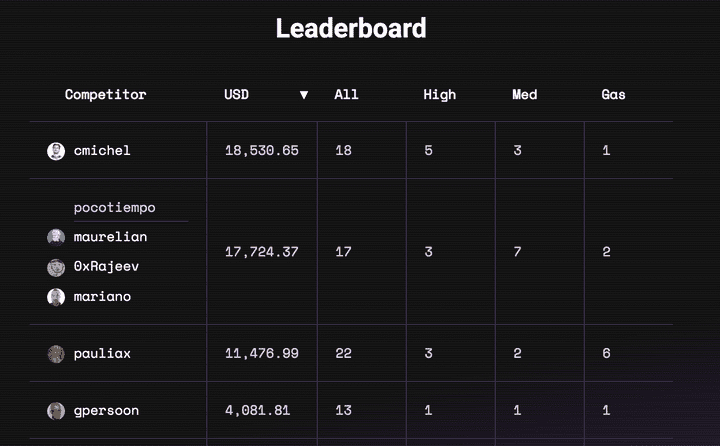The width and height of the screenshot is (720, 446).
Task: Click maurelian's avatar icon
Action: [56, 237]
